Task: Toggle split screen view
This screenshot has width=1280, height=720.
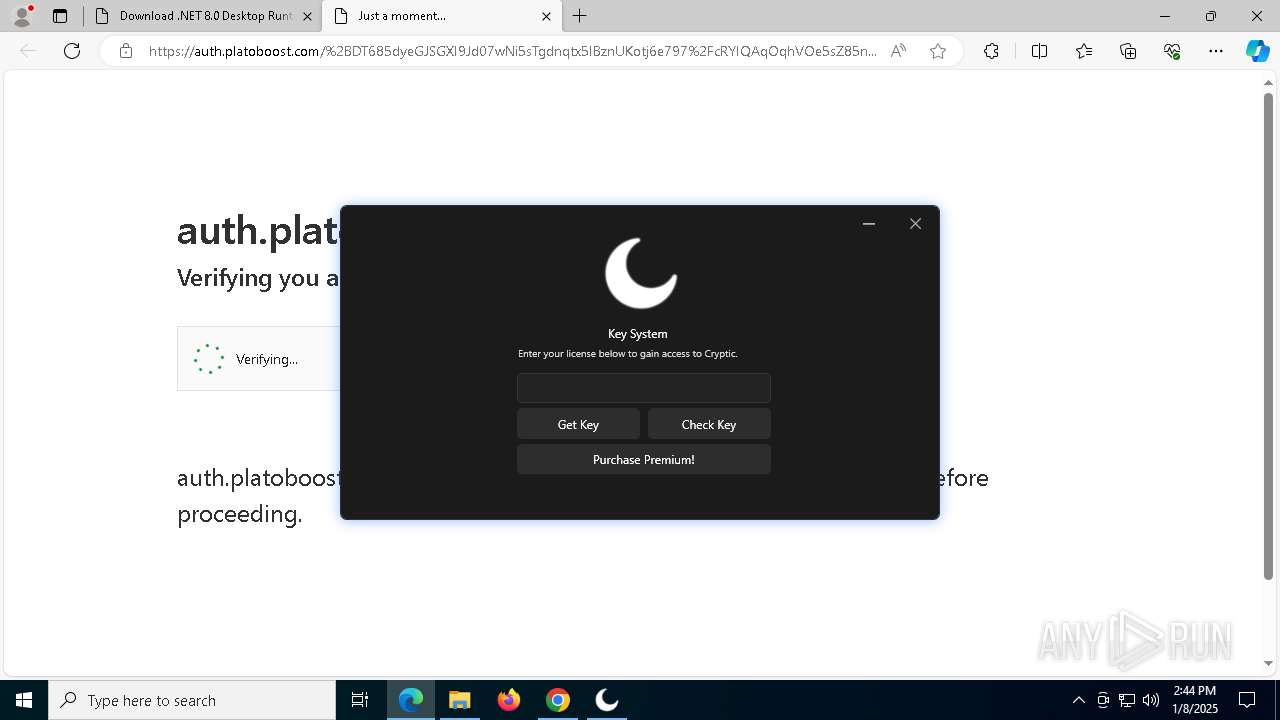Action: coord(1039,51)
